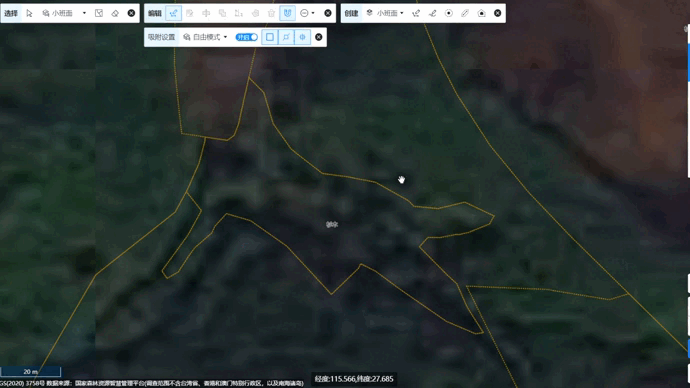690x388 pixels.
Task: Toggle the square snap option button
Action: [270, 37]
